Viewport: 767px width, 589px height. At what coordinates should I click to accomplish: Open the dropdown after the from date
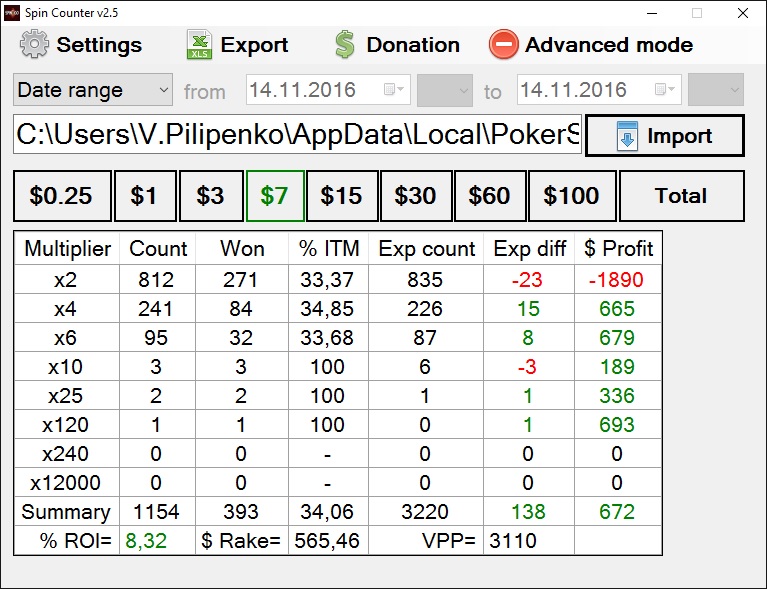tap(444, 90)
